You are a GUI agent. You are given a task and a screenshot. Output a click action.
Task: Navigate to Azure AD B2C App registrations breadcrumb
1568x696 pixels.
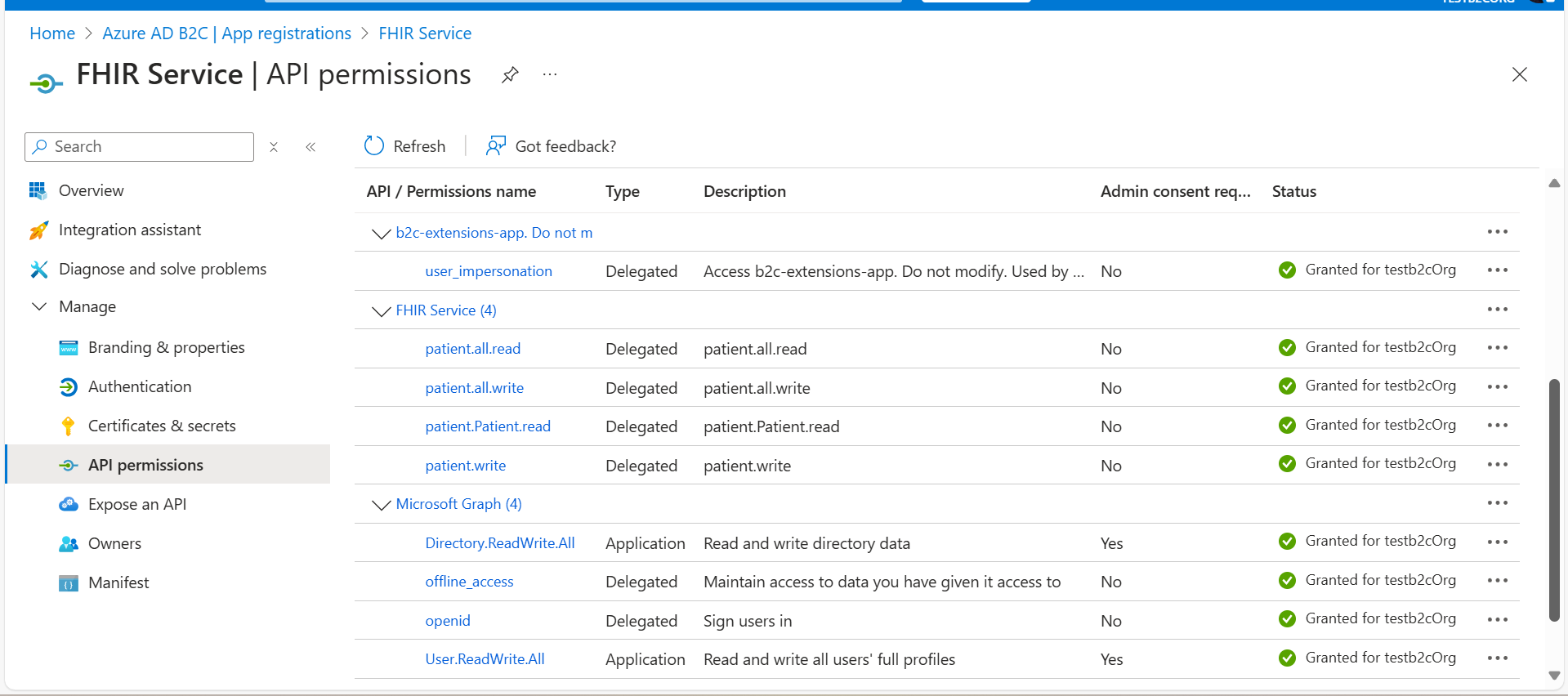click(x=226, y=33)
